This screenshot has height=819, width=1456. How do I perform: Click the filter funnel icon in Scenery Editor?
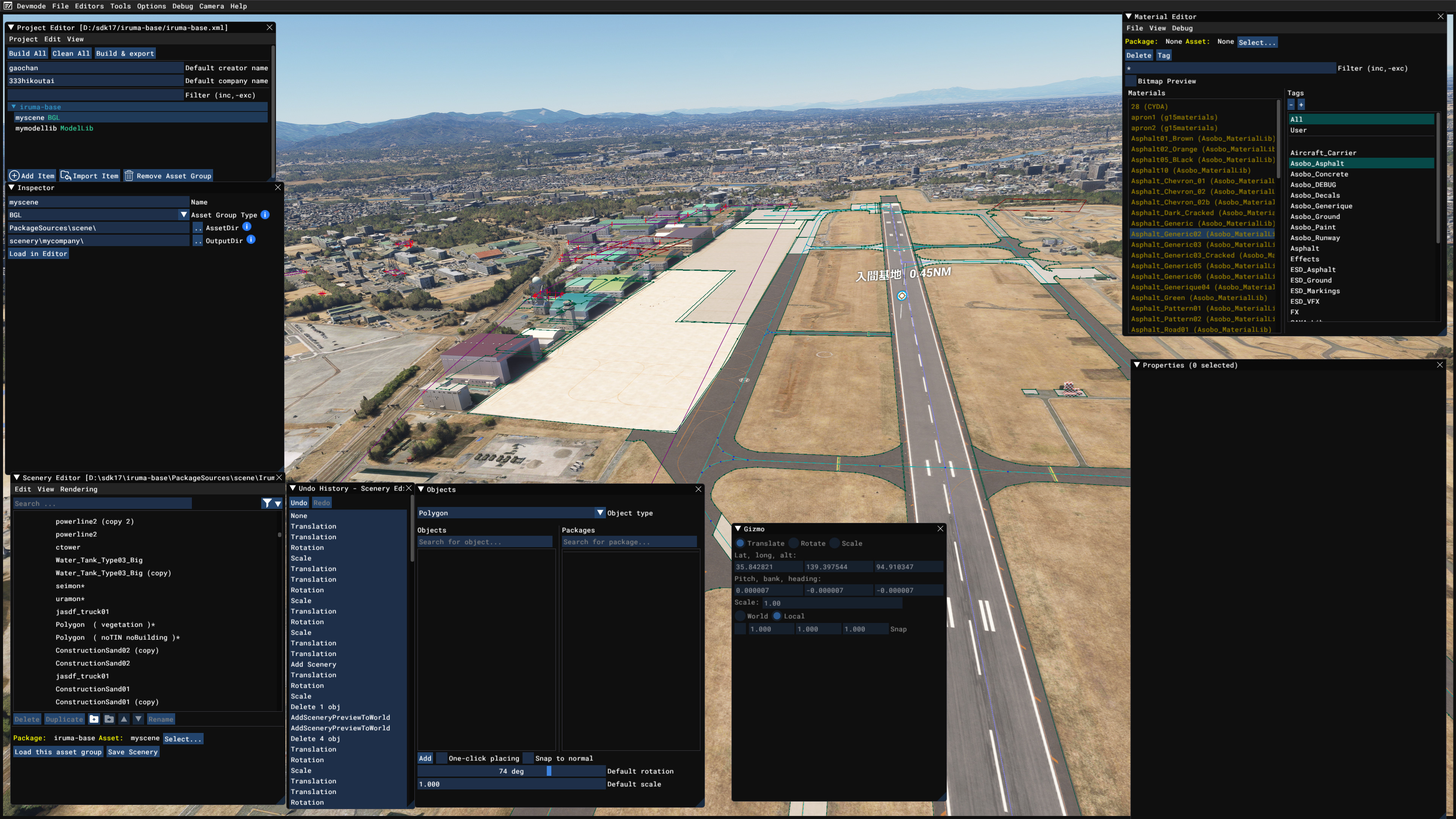point(267,503)
